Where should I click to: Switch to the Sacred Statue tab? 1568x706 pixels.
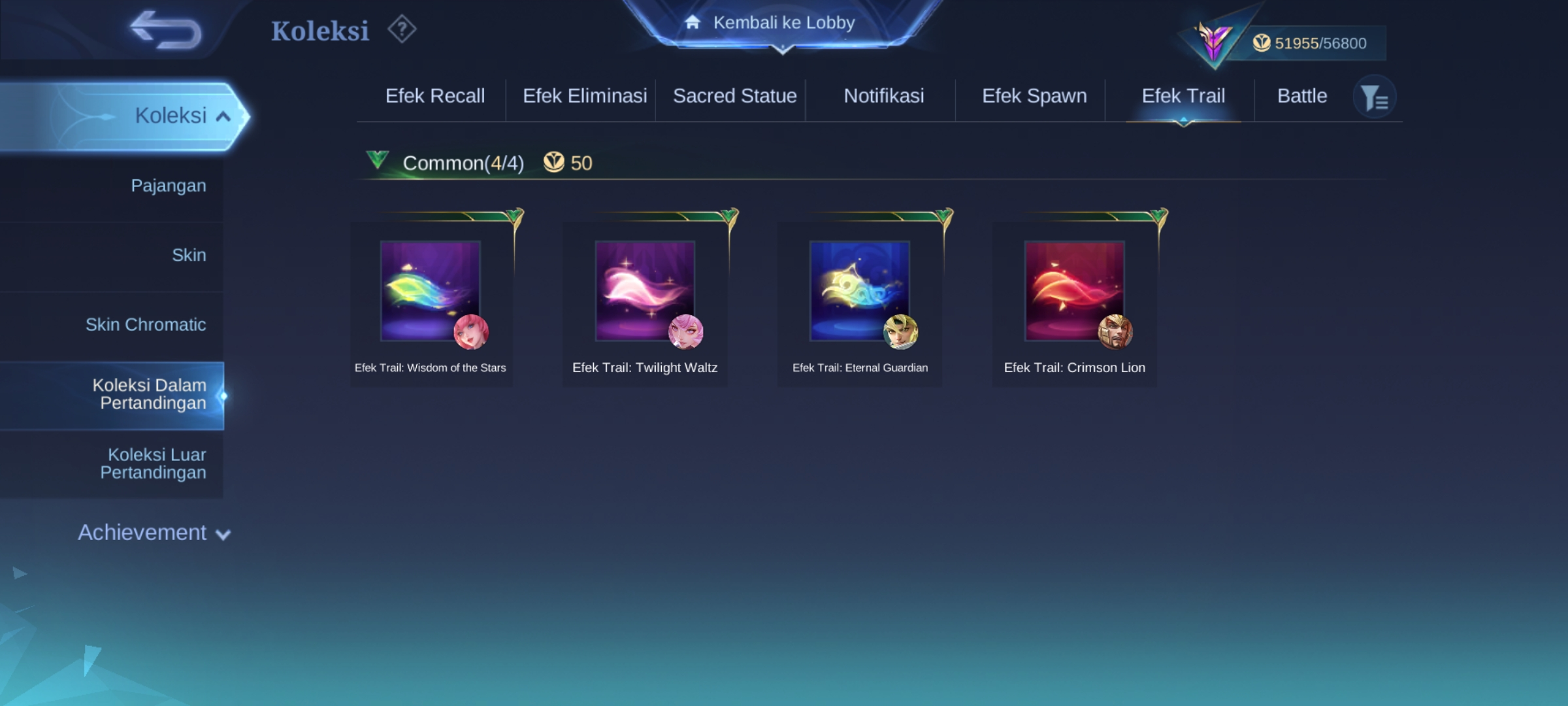(x=735, y=96)
